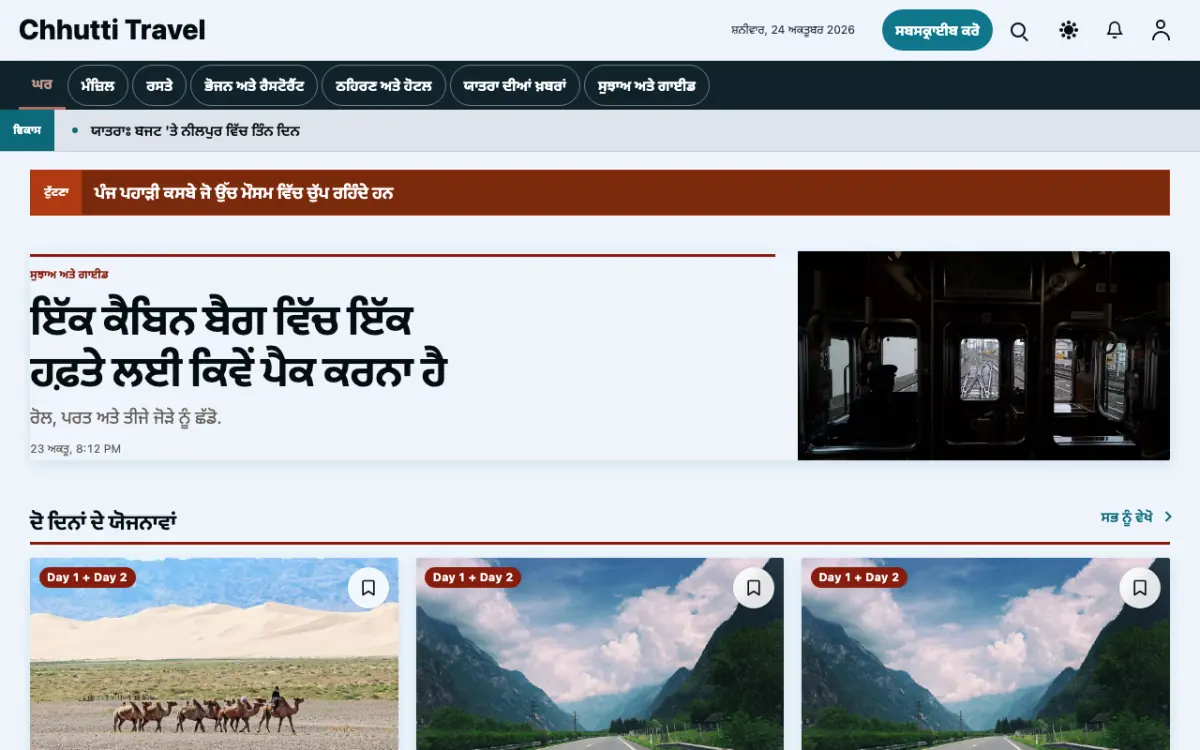Open the search icon in header
This screenshot has height=750, width=1200.
point(1019,31)
